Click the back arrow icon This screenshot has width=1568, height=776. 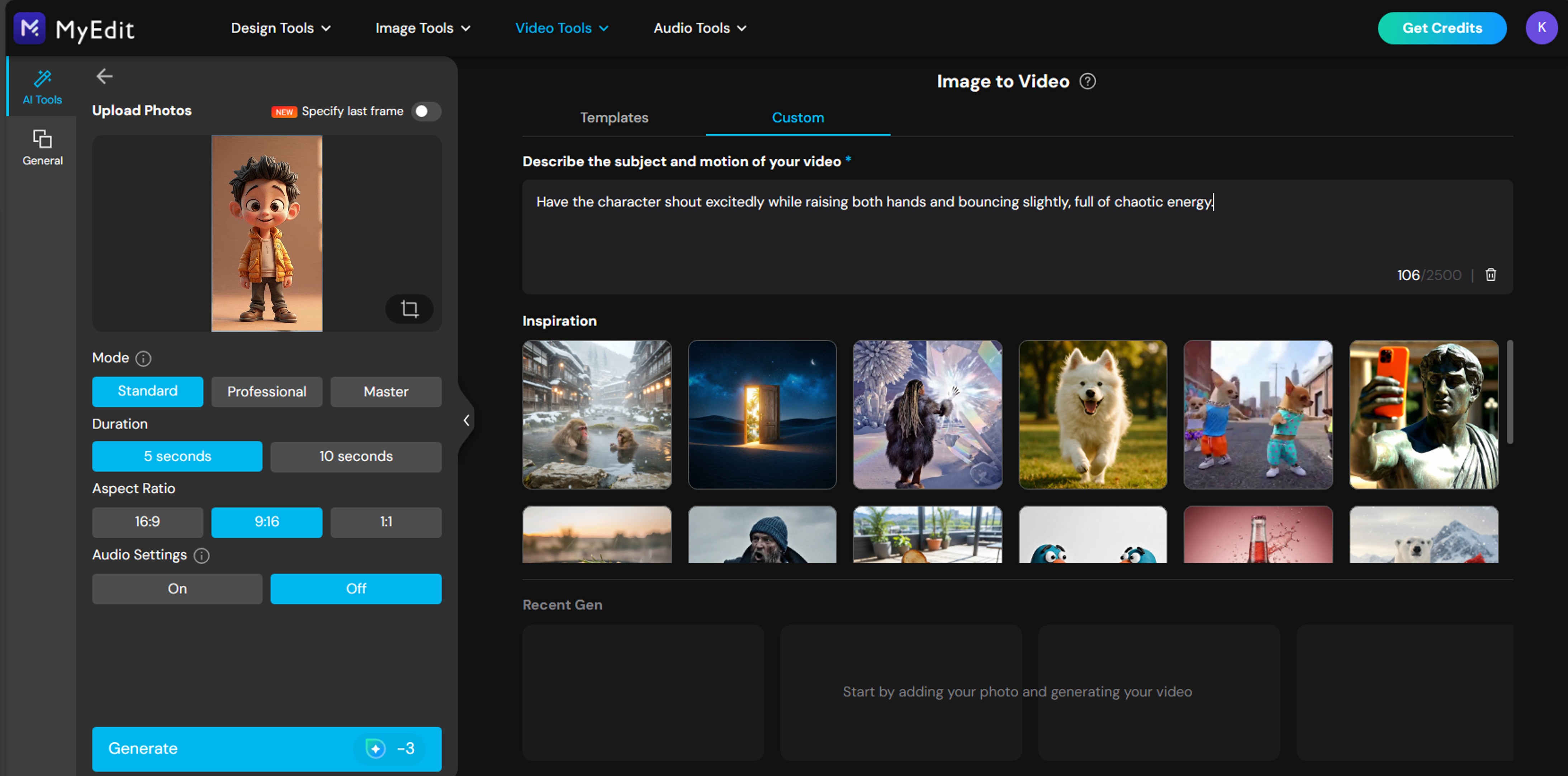105,76
